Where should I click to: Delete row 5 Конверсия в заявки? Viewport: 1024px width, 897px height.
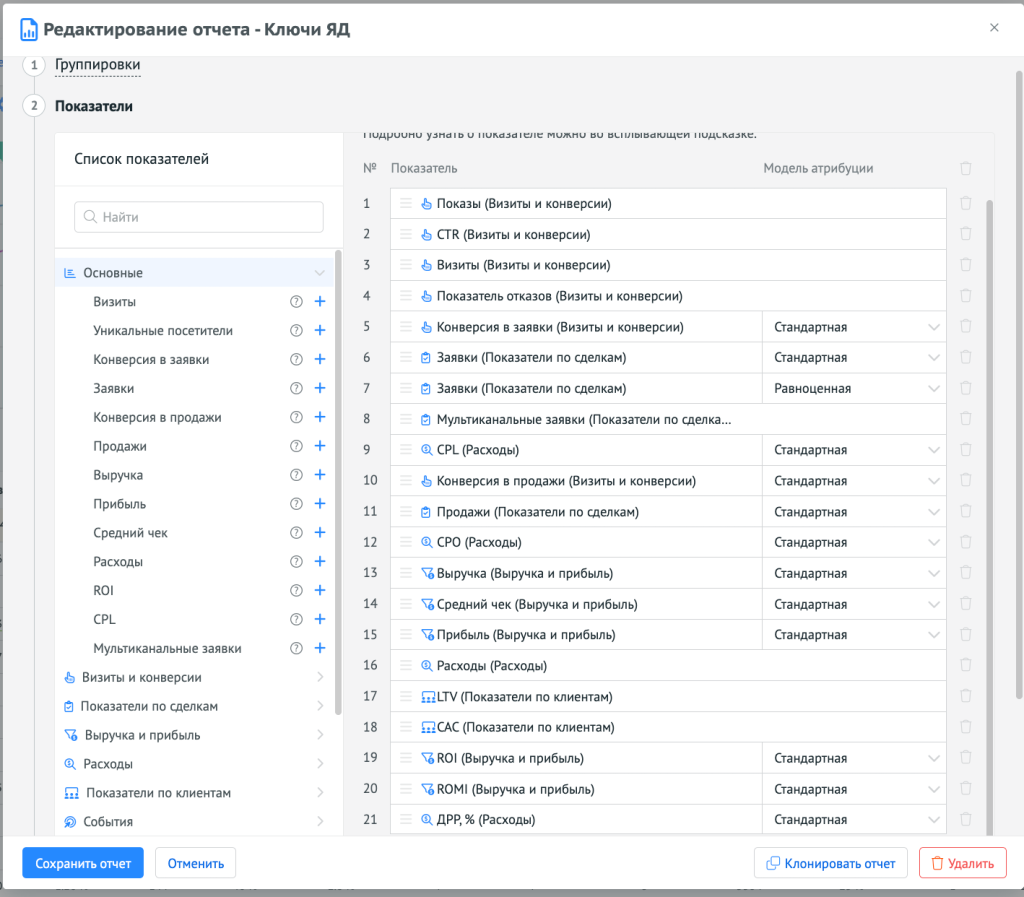(x=965, y=327)
